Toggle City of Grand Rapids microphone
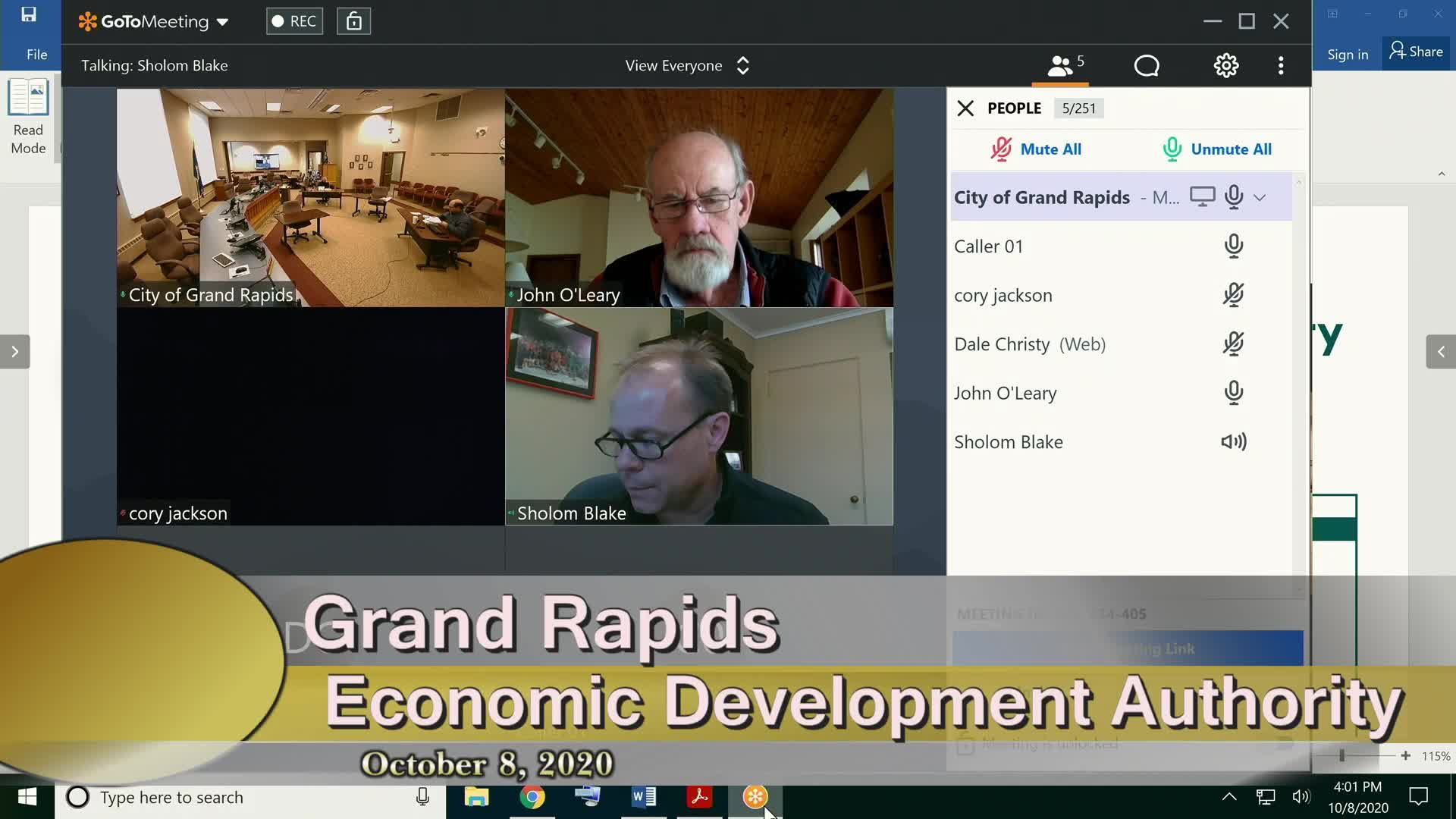 1234,197
